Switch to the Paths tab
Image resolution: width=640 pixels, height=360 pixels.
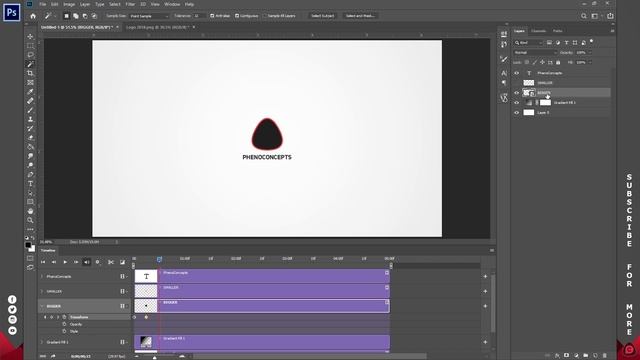coord(558,31)
